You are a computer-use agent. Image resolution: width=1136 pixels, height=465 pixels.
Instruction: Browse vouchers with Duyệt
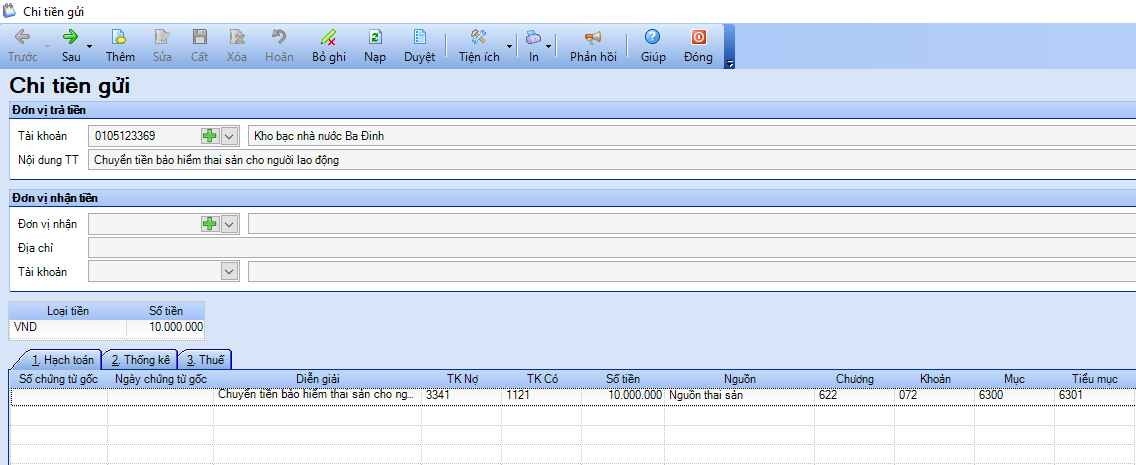click(x=419, y=46)
